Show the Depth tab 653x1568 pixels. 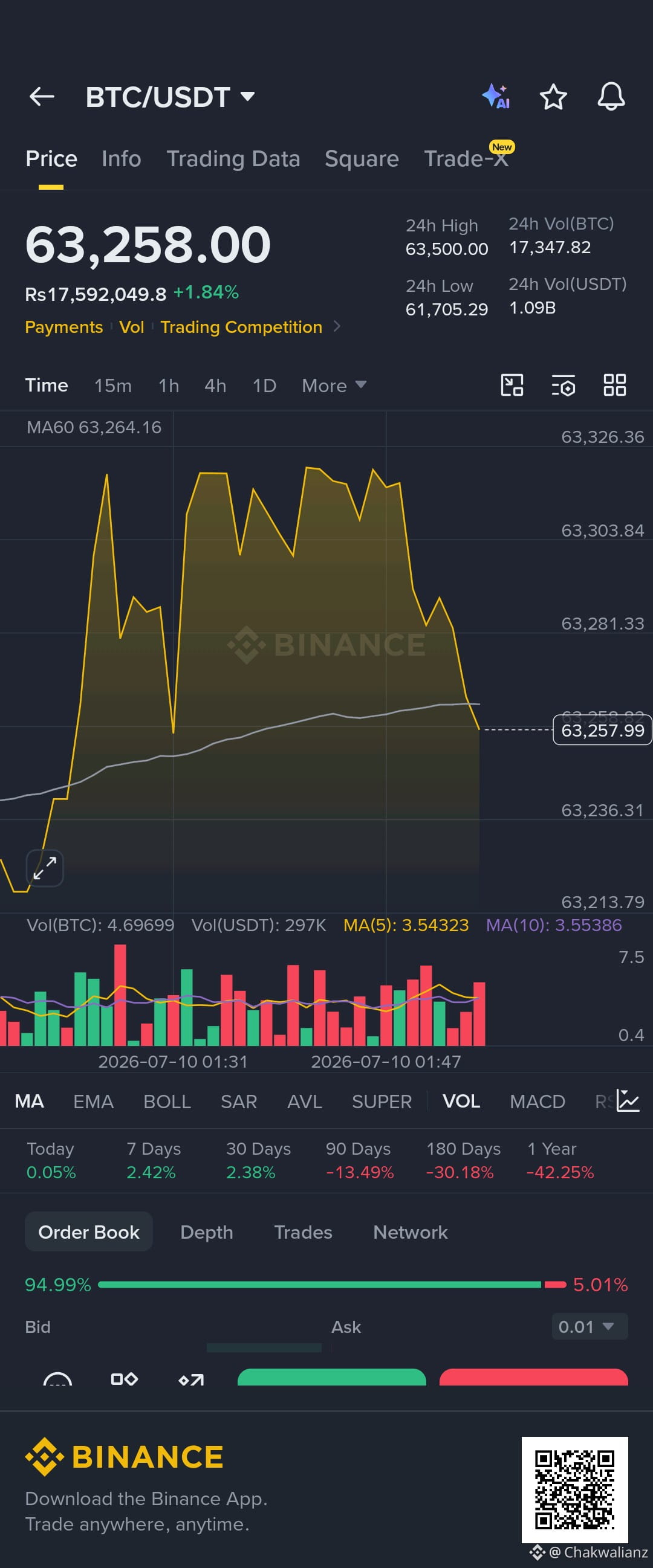(x=207, y=1232)
